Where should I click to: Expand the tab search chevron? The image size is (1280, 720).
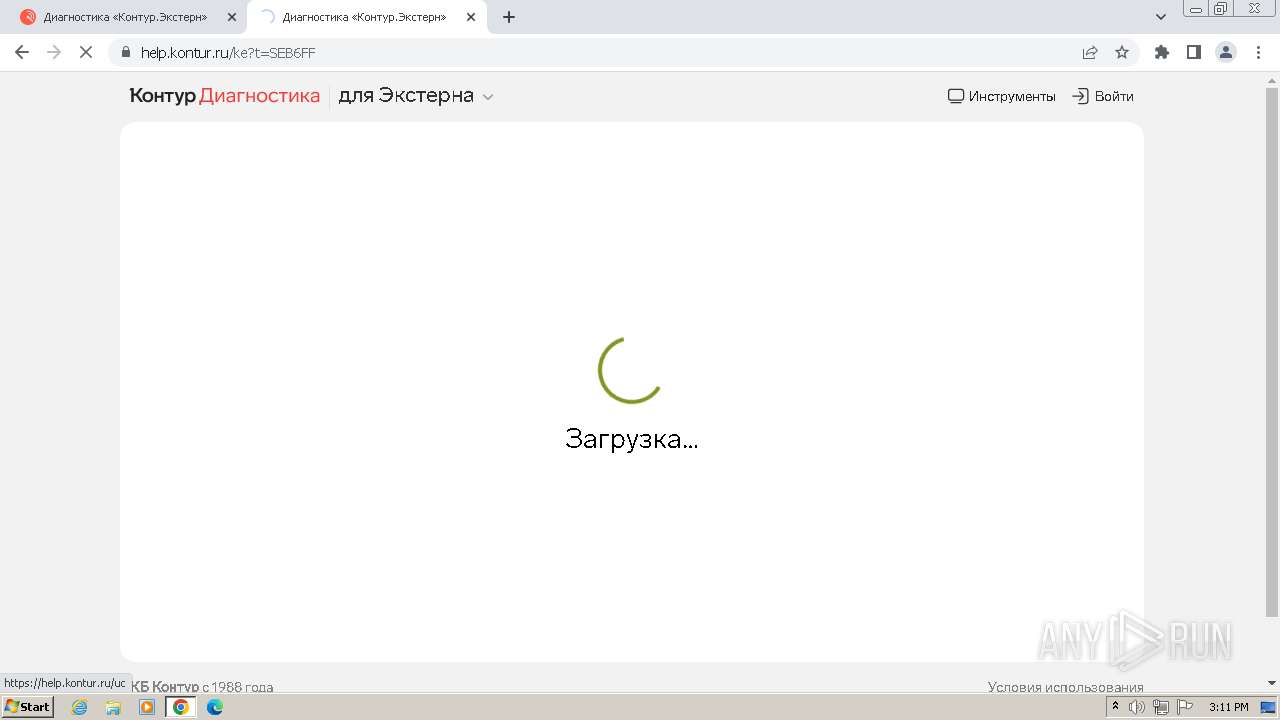click(x=1161, y=17)
